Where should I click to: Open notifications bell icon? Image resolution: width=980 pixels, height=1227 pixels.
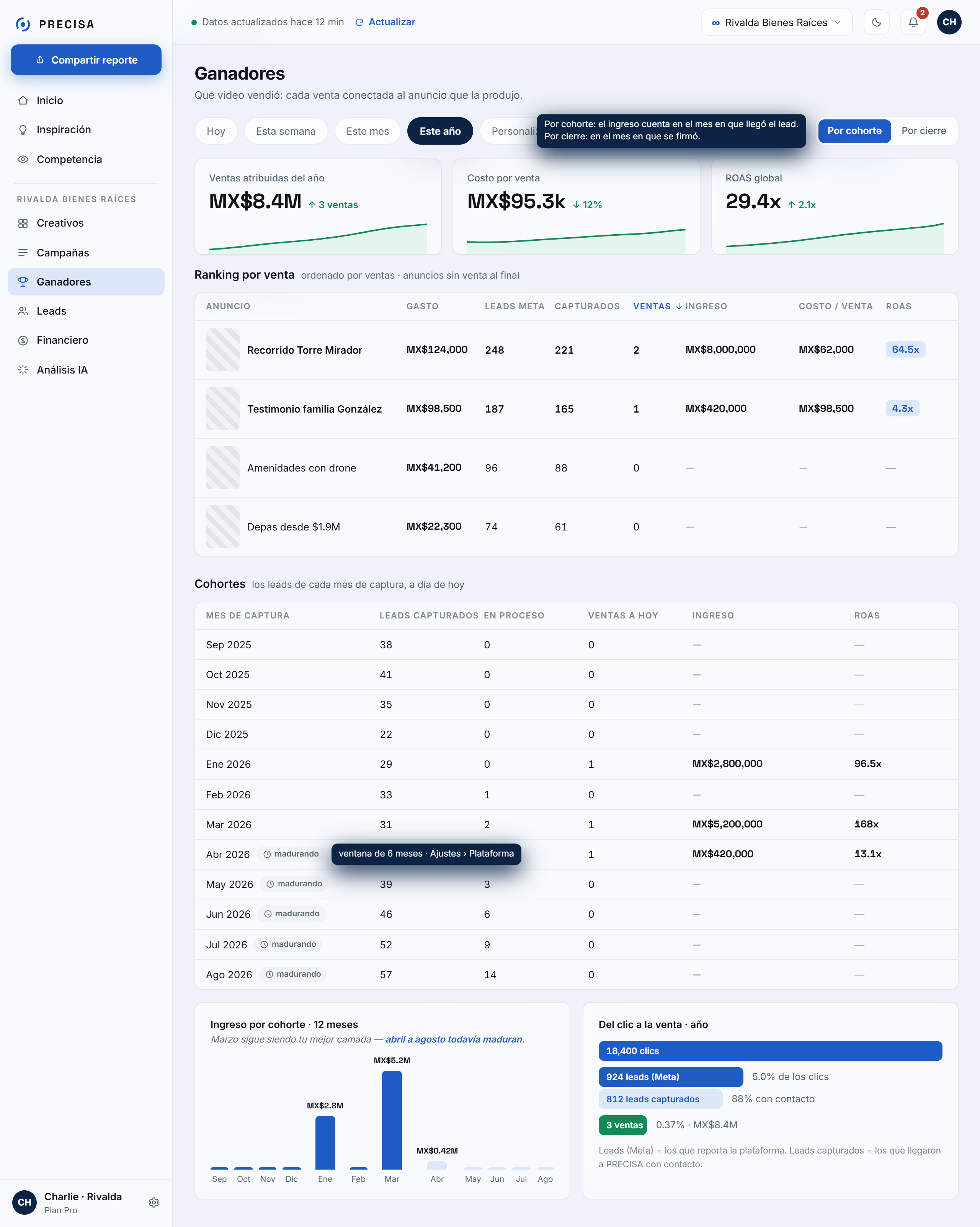[913, 22]
